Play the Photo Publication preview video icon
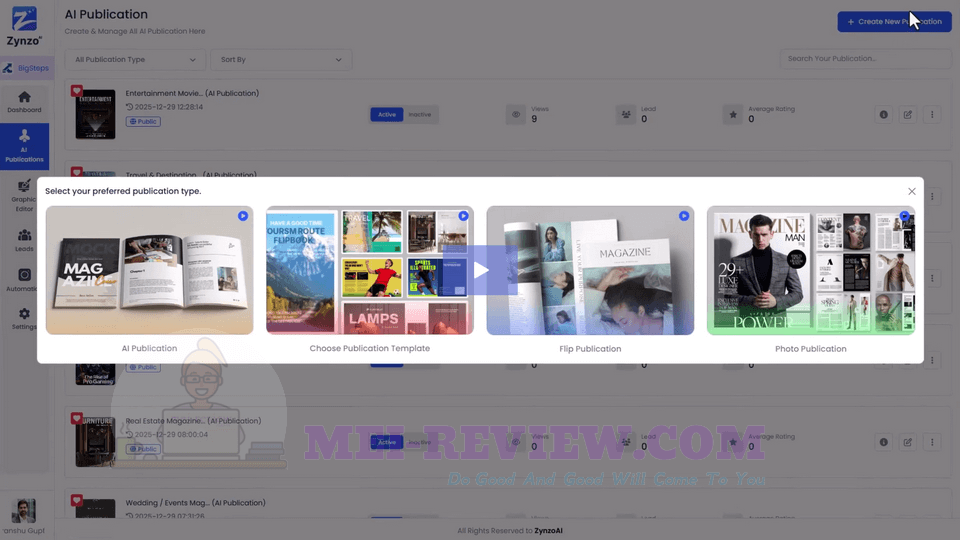The image size is (960, 540). 904,216
